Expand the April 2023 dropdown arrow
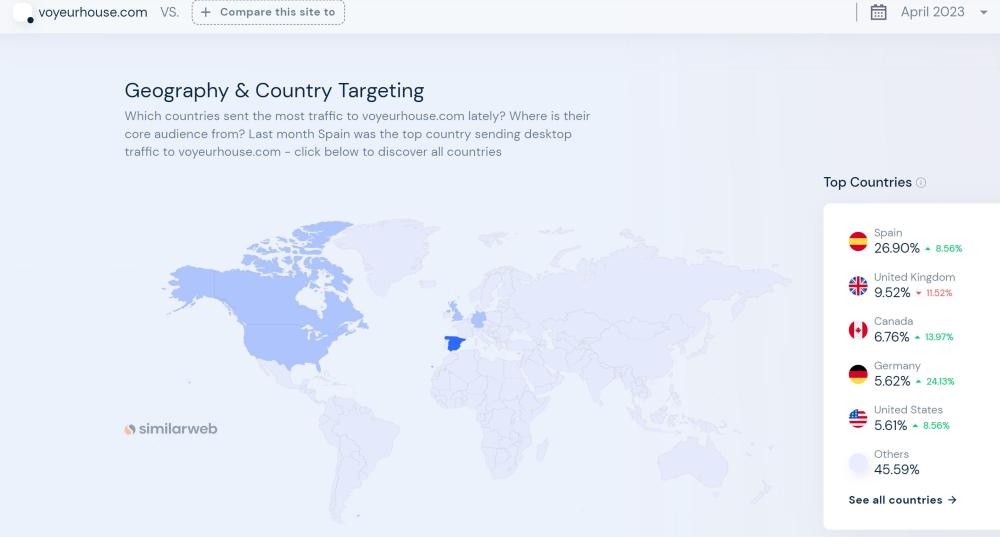The image size is (1000, 537). click(984, 13)
